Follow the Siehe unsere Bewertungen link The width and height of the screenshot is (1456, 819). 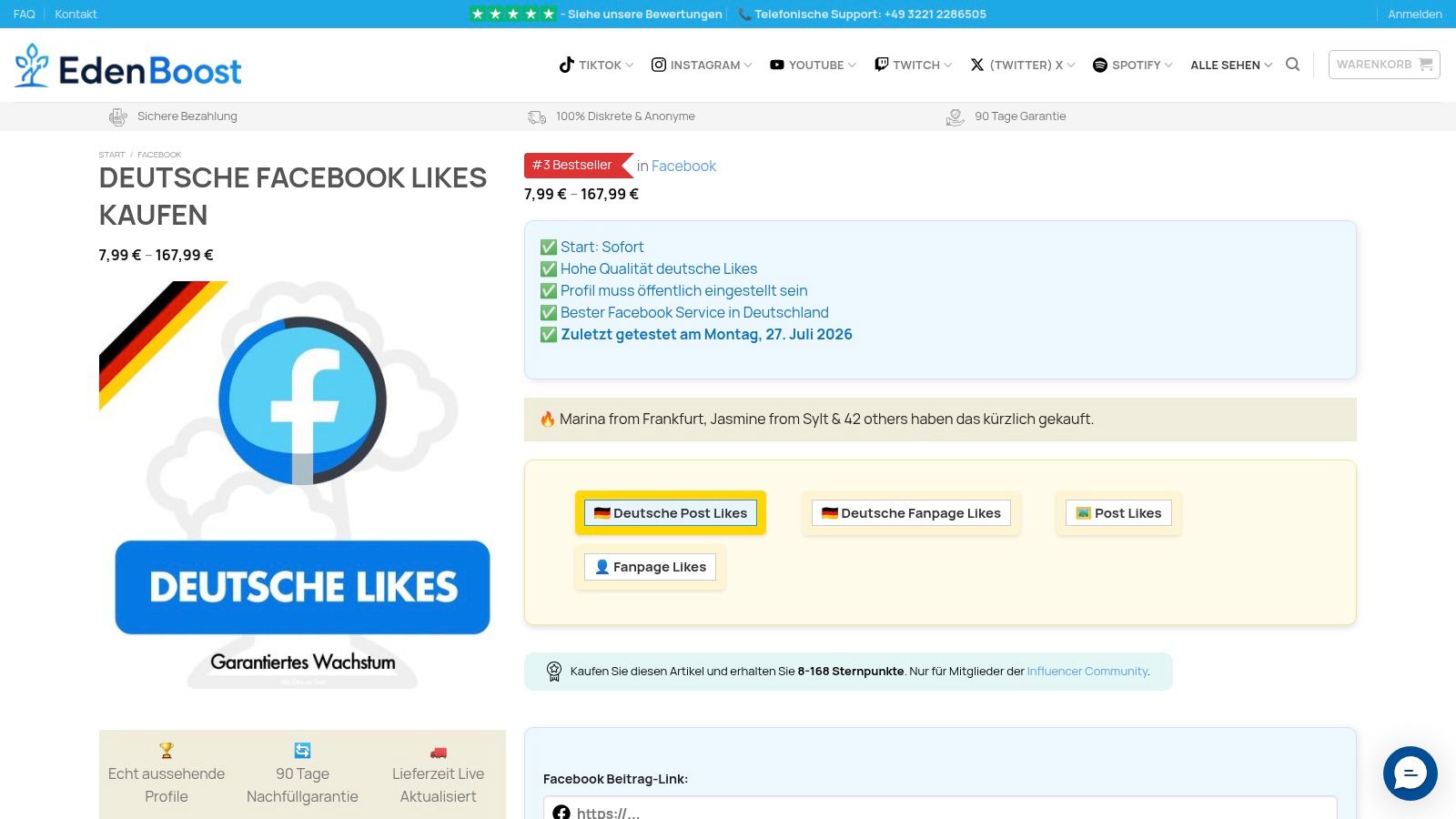[x=645, y=15]
